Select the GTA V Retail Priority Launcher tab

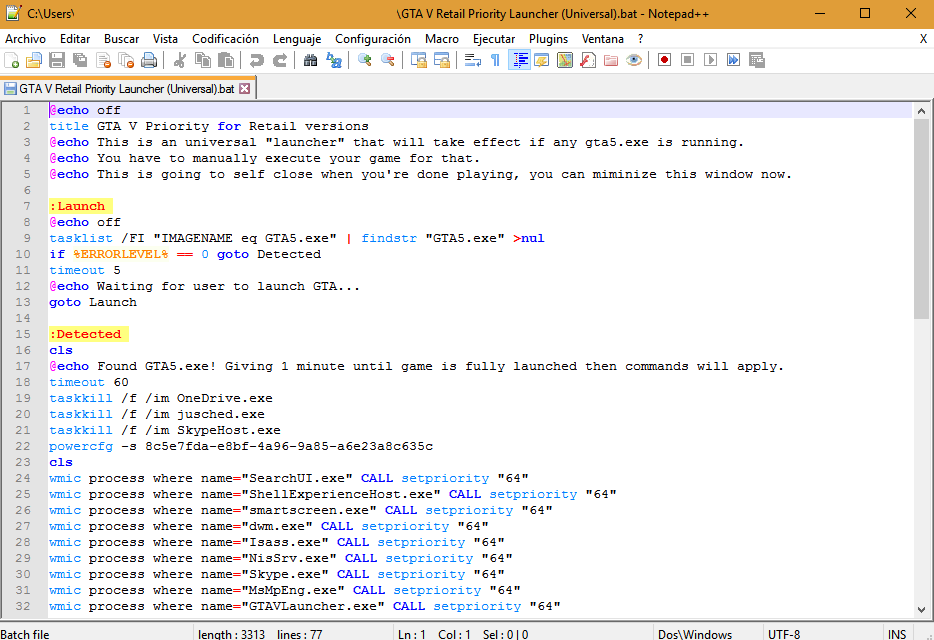(x=127, y=89)
